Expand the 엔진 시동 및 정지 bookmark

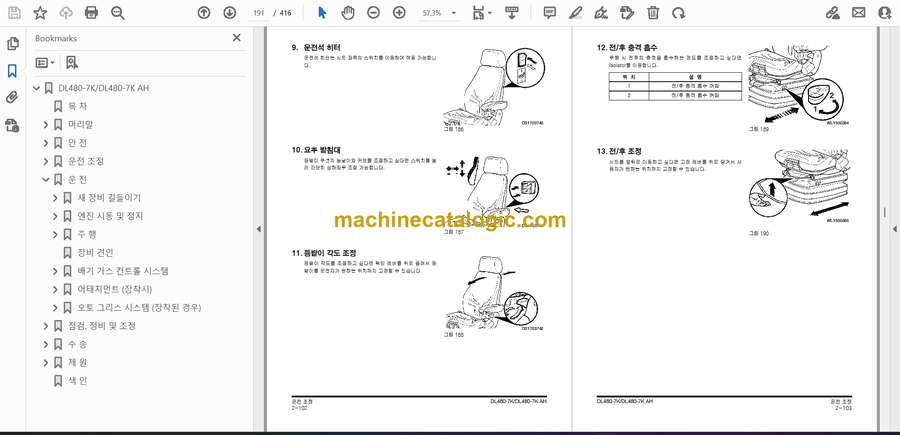click(56, 216)
